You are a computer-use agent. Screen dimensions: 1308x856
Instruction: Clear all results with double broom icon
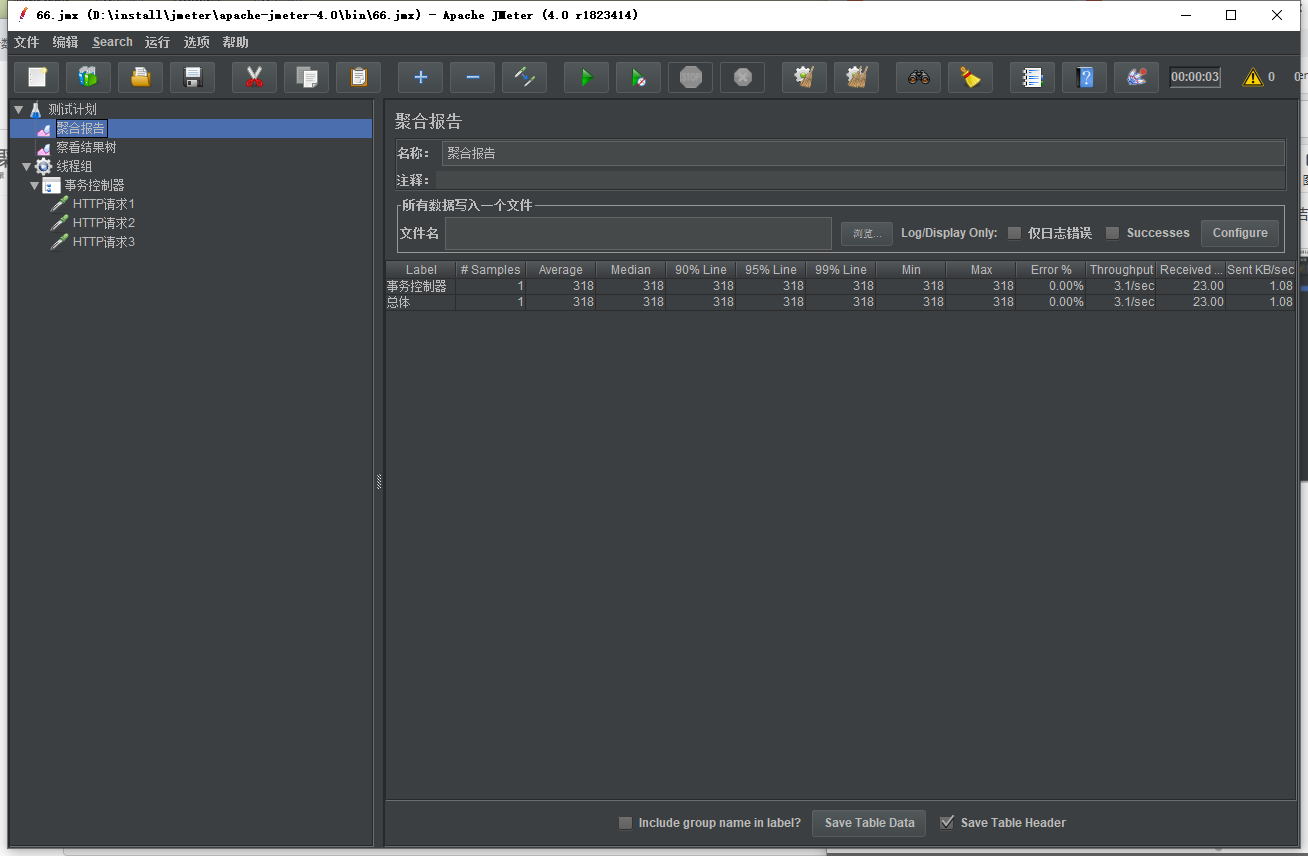857,77
